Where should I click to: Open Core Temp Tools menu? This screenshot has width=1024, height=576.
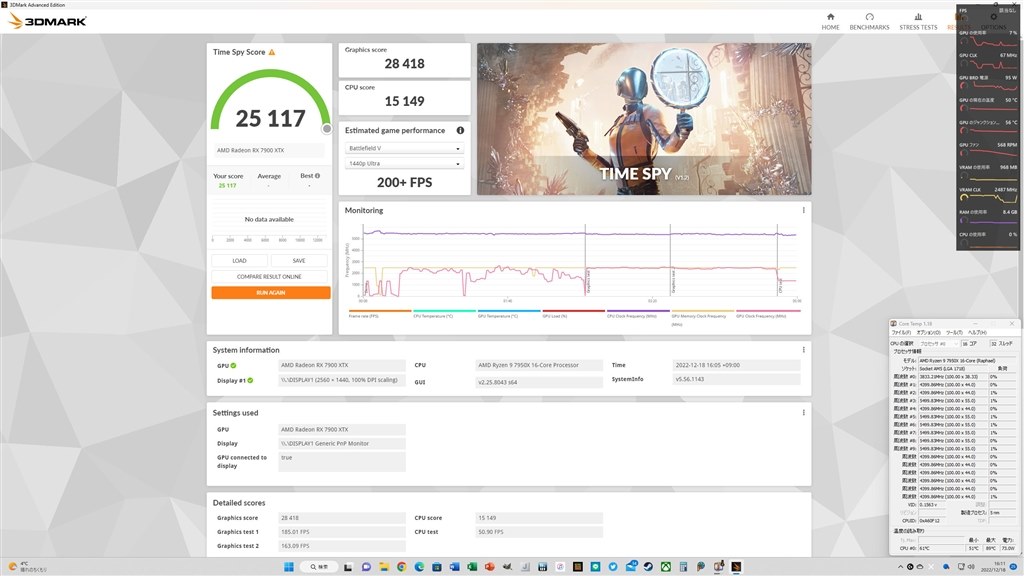point(954,332)
